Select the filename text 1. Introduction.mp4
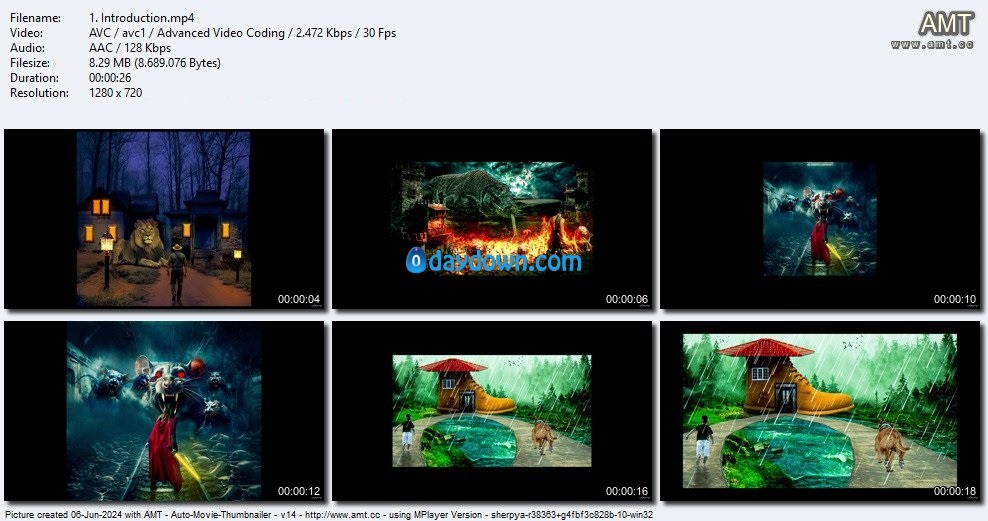 142,18
